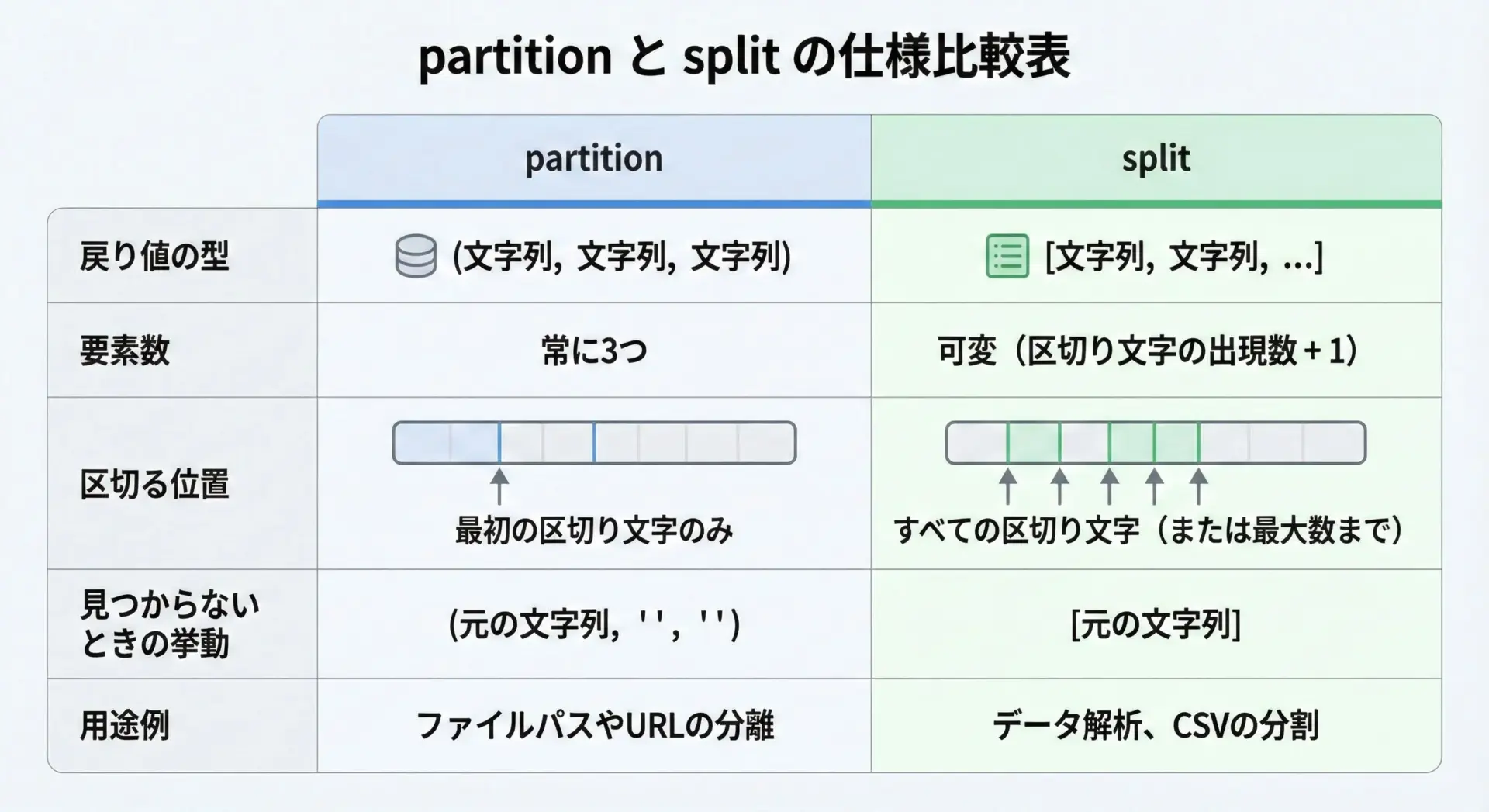Click the 用途例 row label
The height and width of the screenshot is (812, 1489).
pos(125,726)
